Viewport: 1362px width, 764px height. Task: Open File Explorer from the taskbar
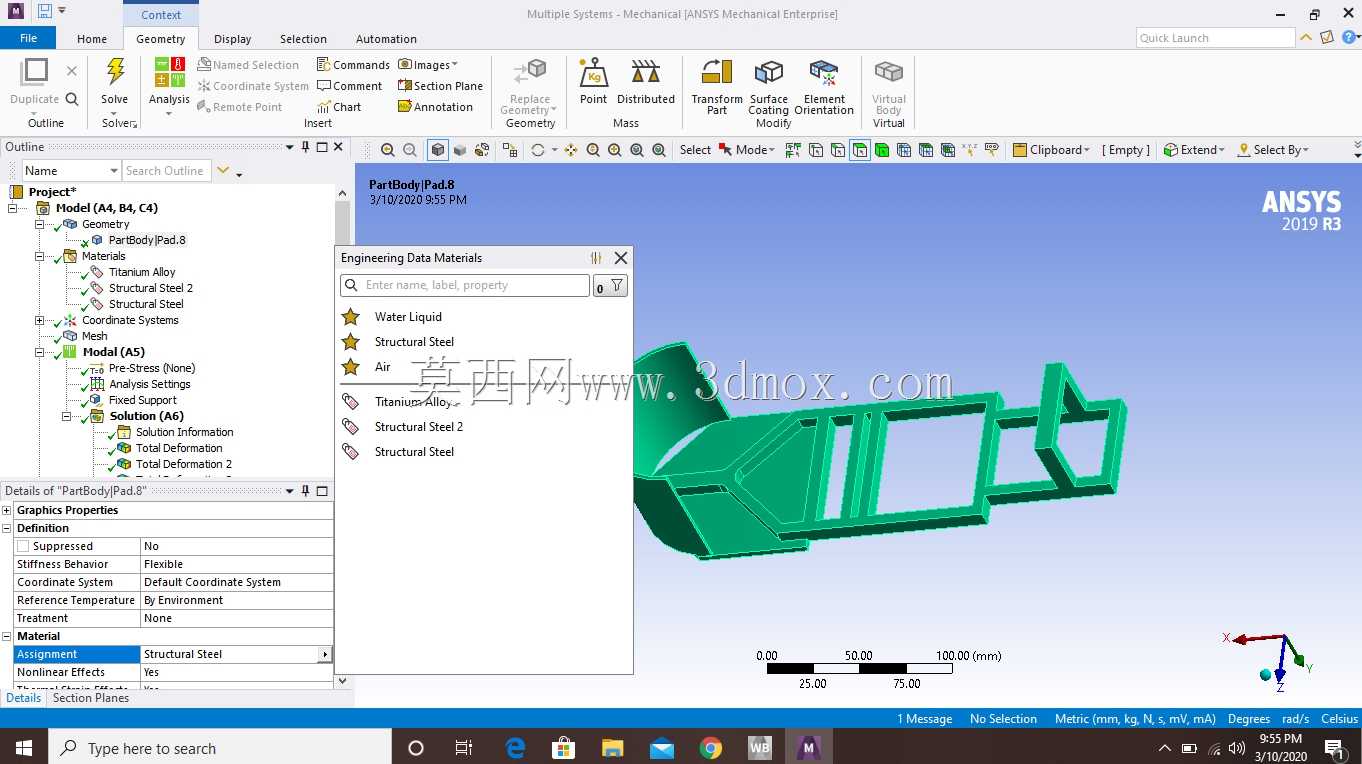pyautogui.click(x=613, y=748)
